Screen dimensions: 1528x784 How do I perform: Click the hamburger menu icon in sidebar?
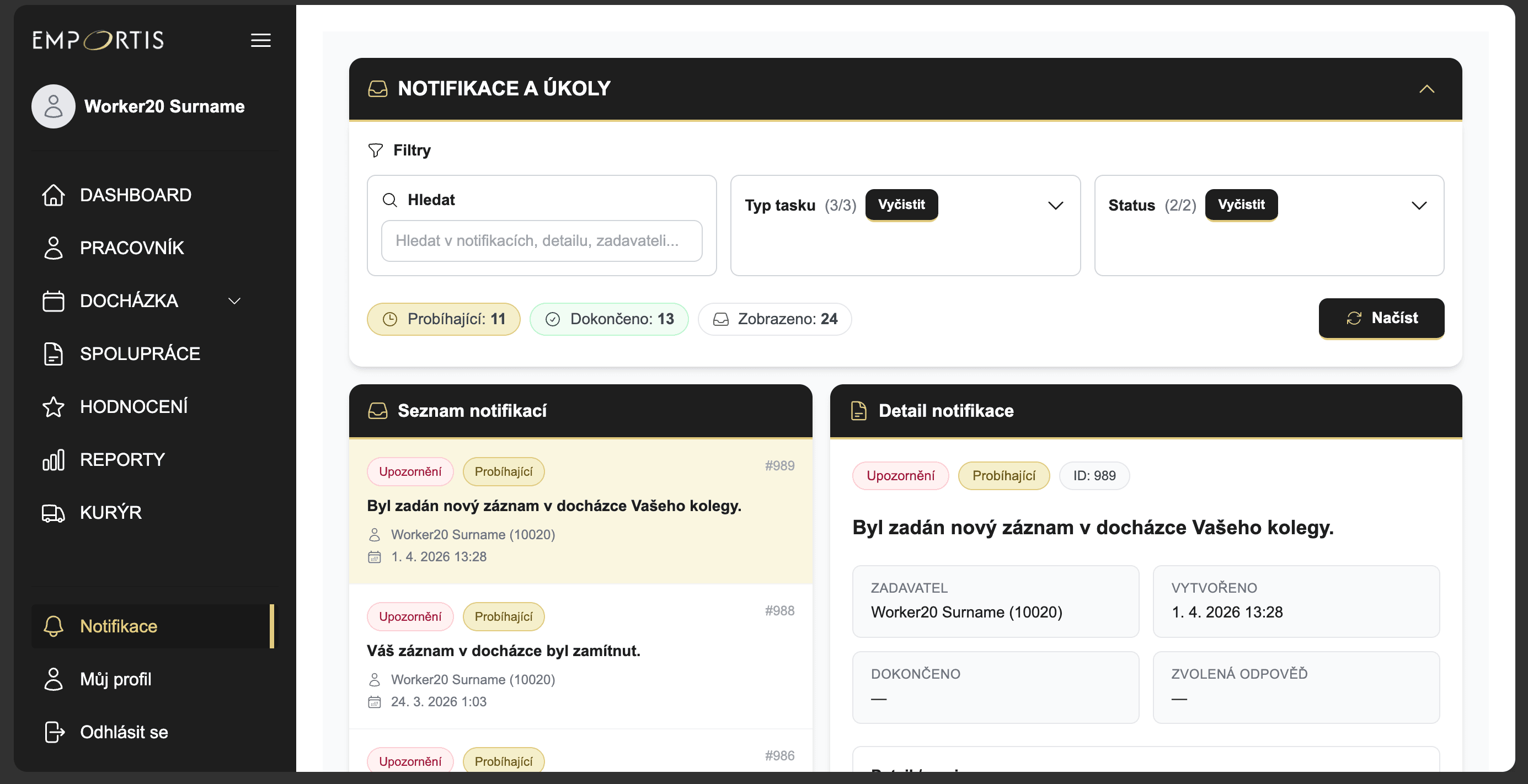tap(260, 40)
